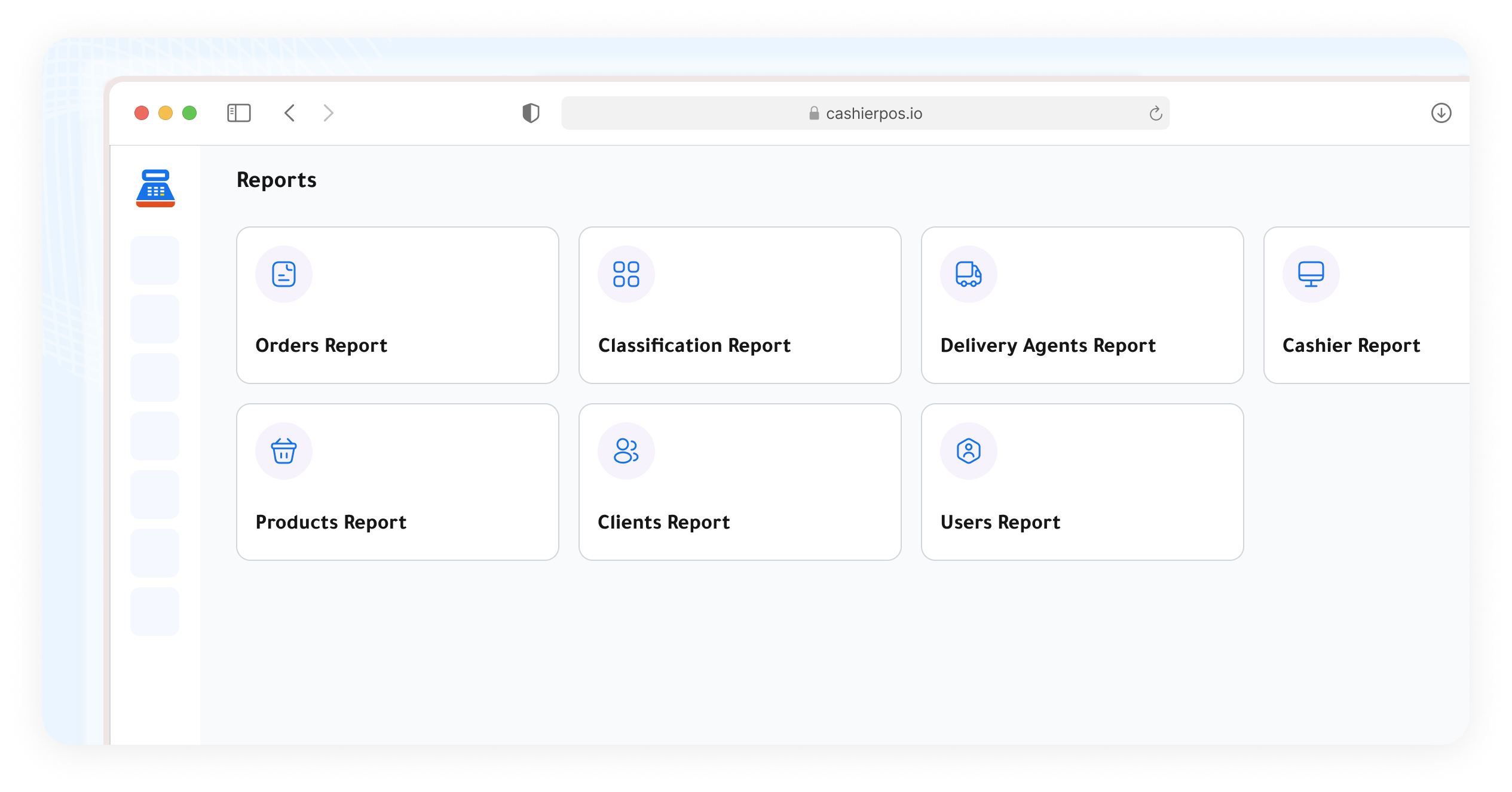Open the Orders Report card
This screenshot has height=792, width=1512.
[397, 305]
